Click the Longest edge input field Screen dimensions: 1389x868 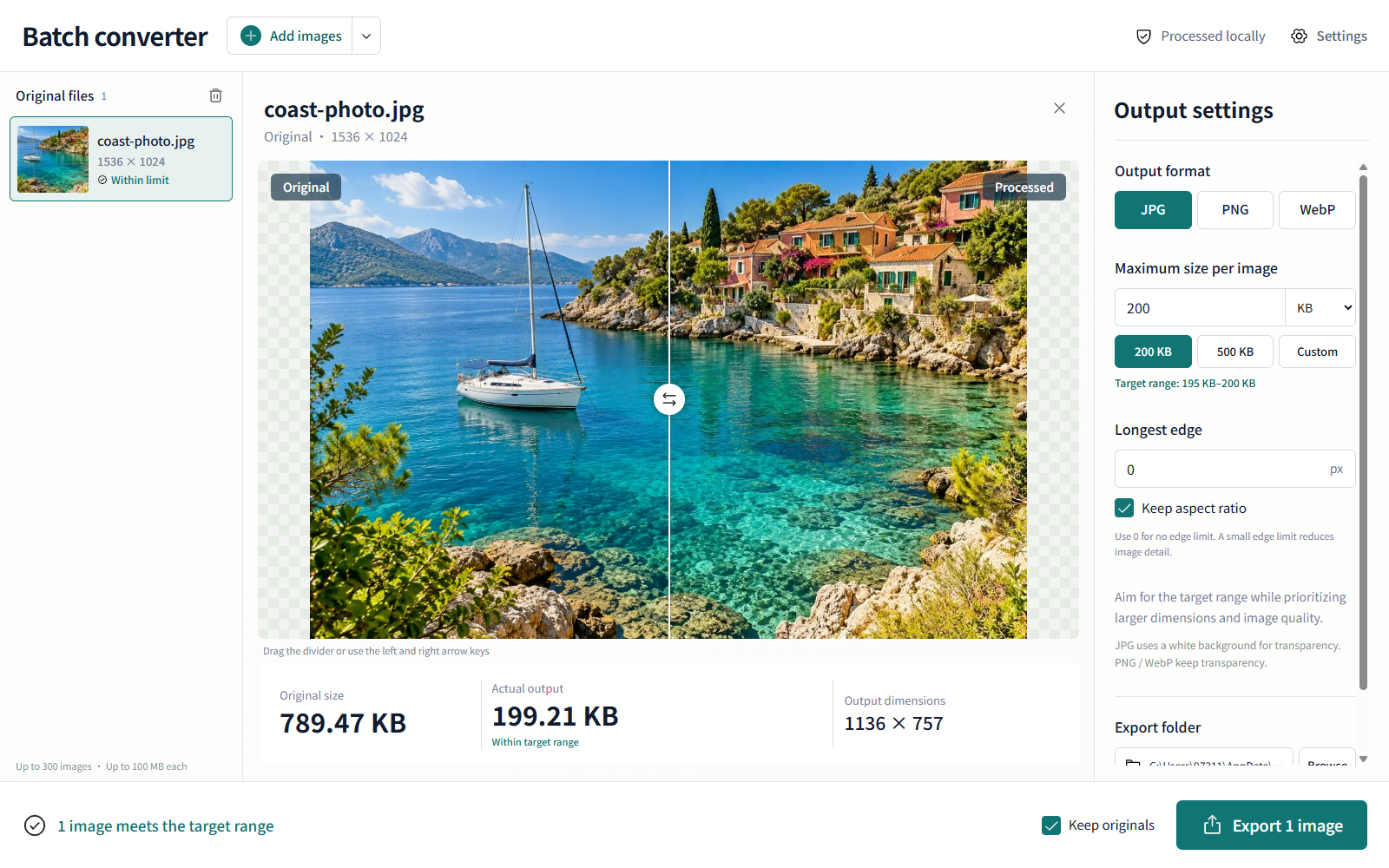tap(1234, 469)
